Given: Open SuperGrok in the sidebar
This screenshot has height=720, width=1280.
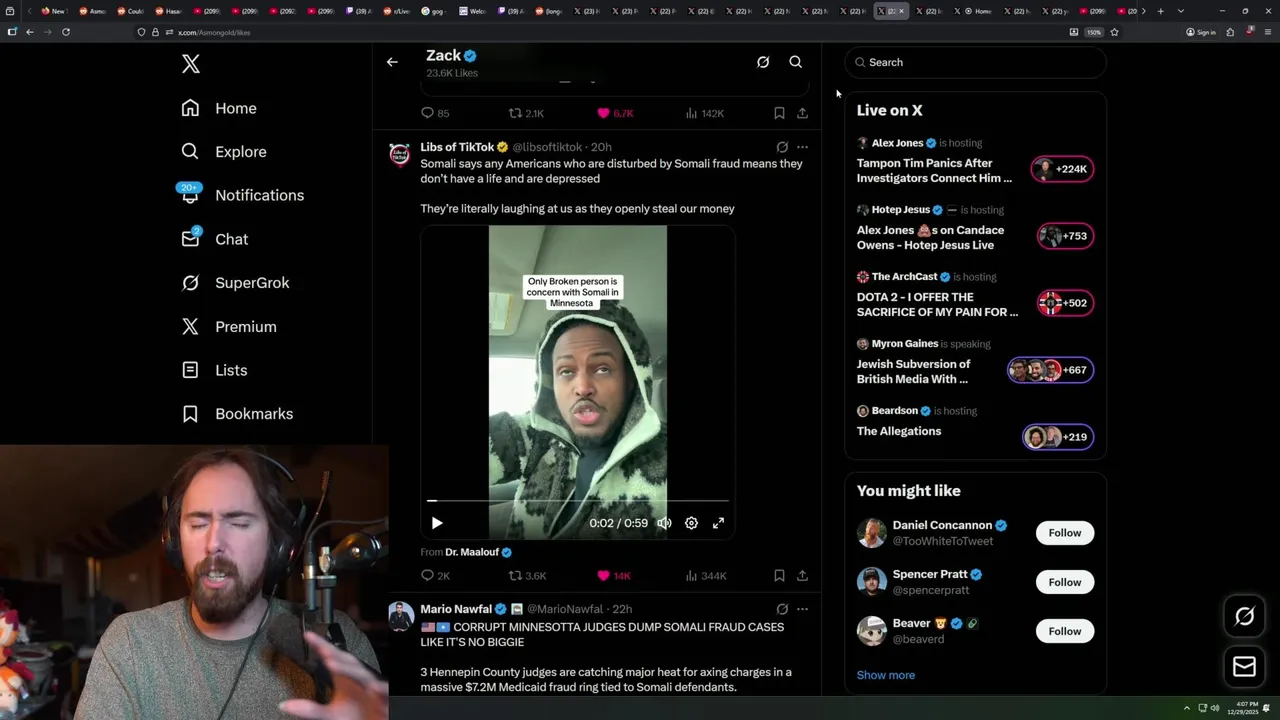Looking at the screenshot, I should tap(235, 283).
